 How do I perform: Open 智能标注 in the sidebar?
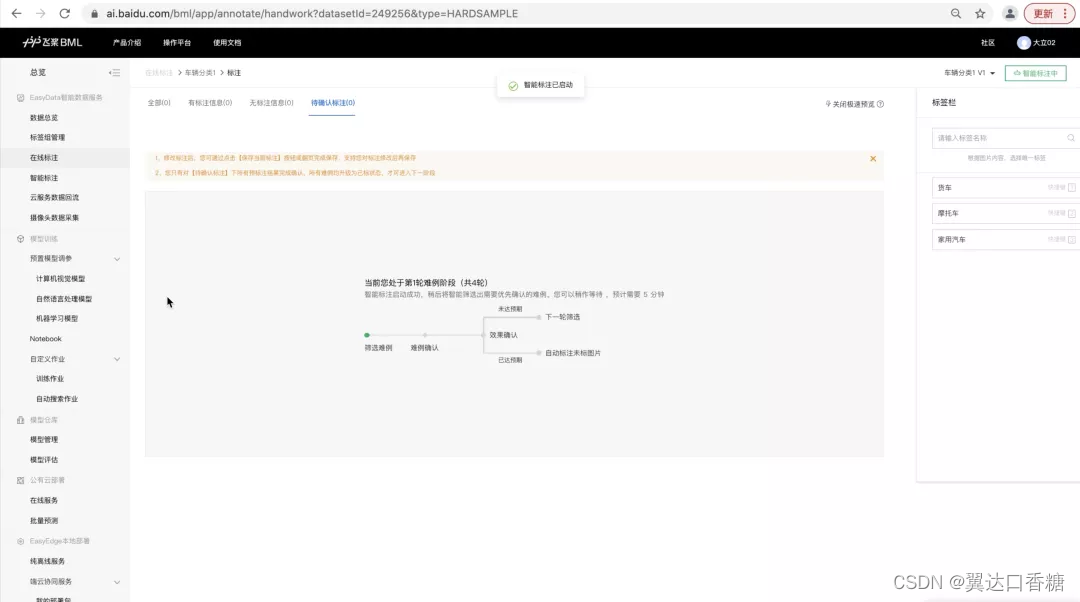[x=44, y=178]
